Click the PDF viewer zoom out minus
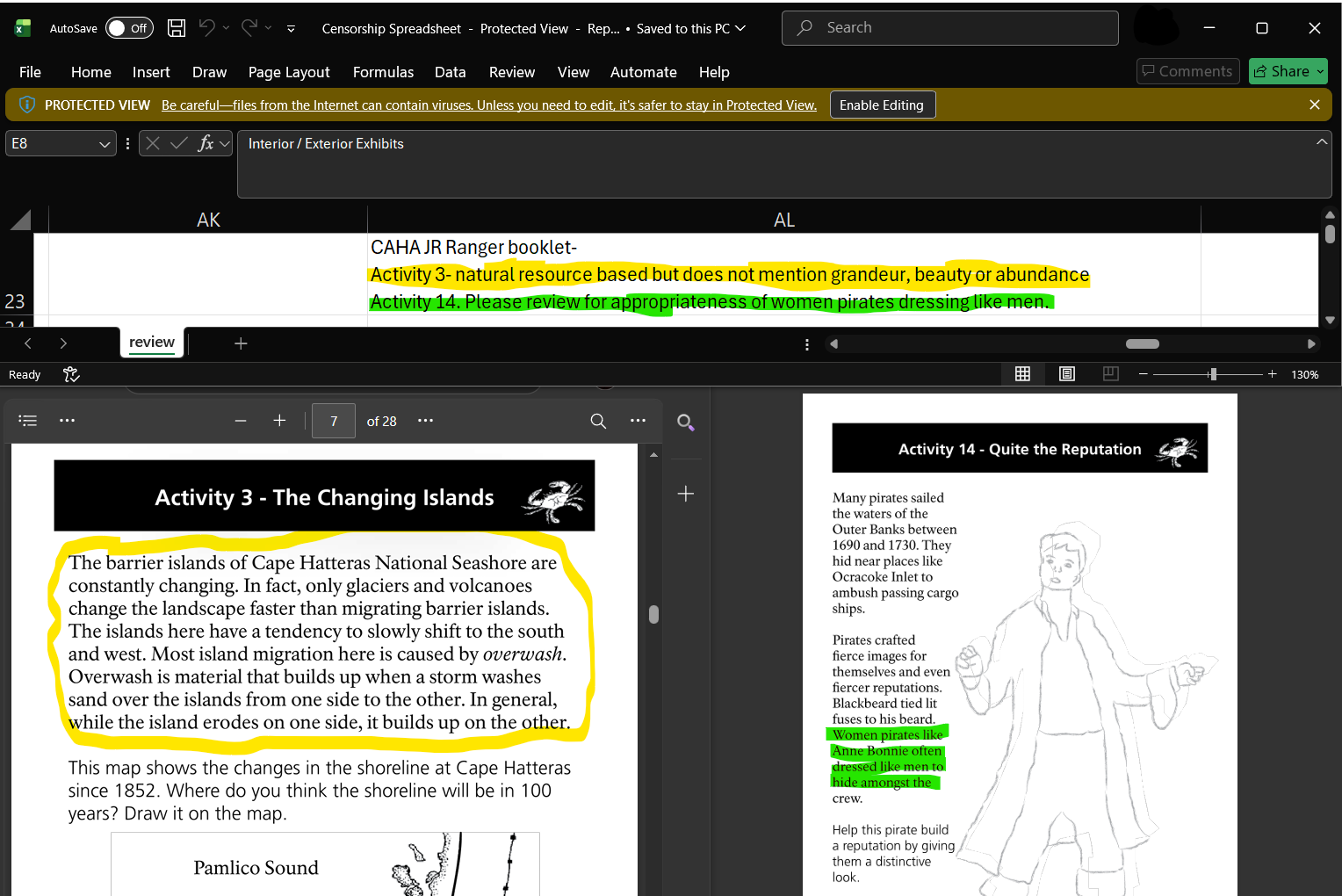The height and width of the screenshot is (896, 1342). click(x=241, y=421)
